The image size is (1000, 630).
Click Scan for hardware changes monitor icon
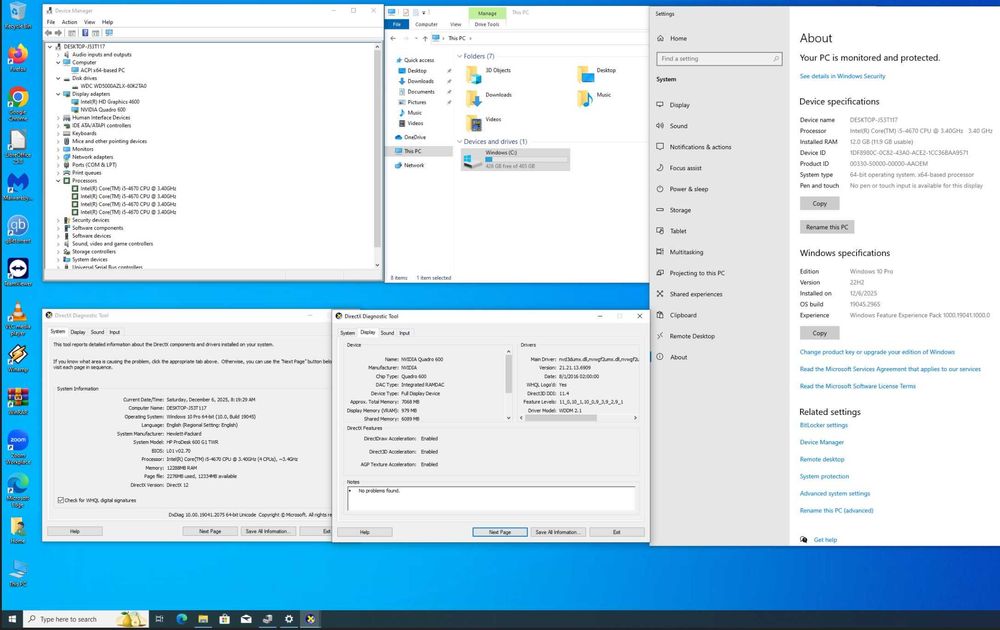click(109, 33)
